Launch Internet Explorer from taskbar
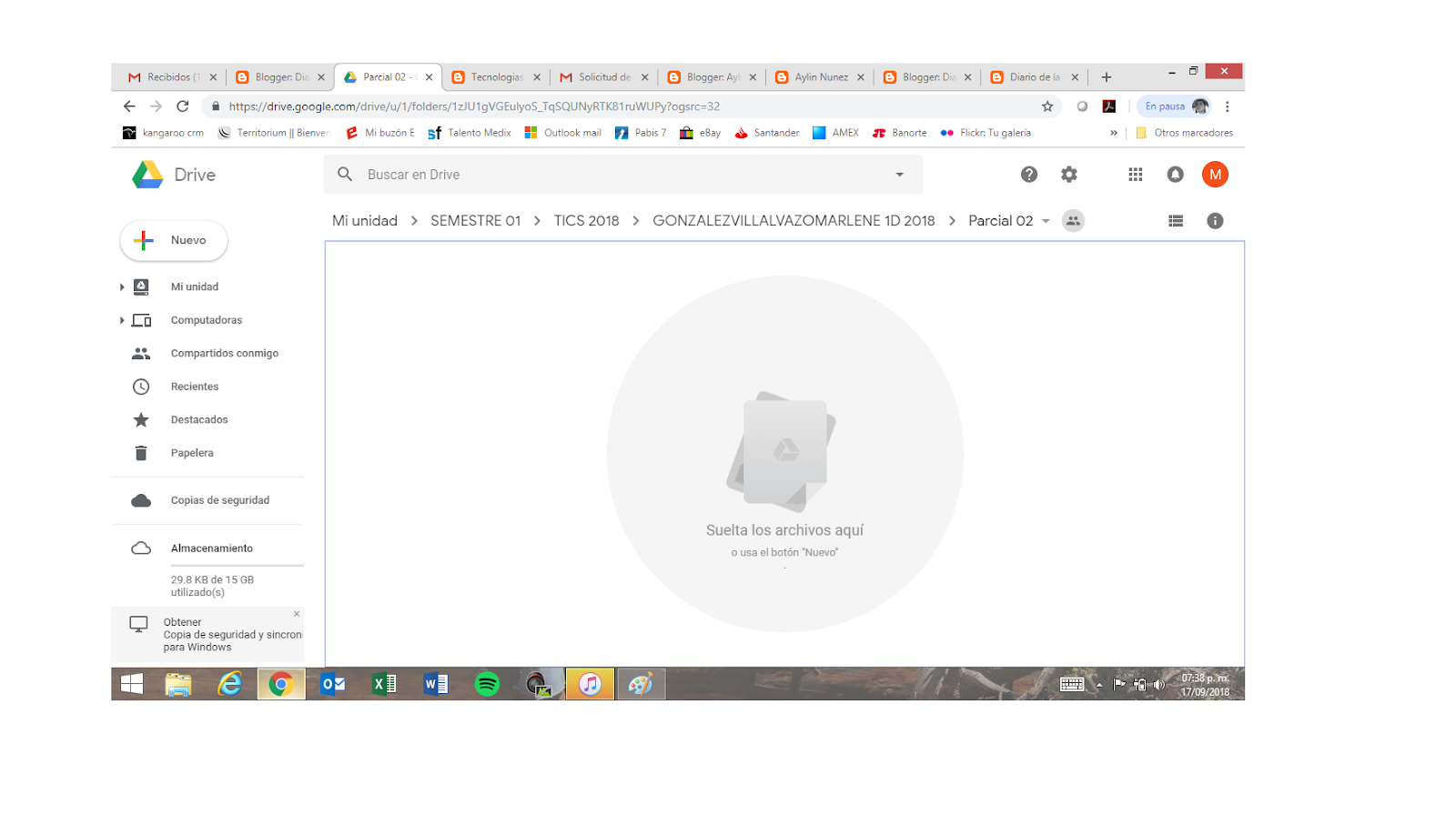The height and width of the screenshot is (825, 1456). [229, 684]
